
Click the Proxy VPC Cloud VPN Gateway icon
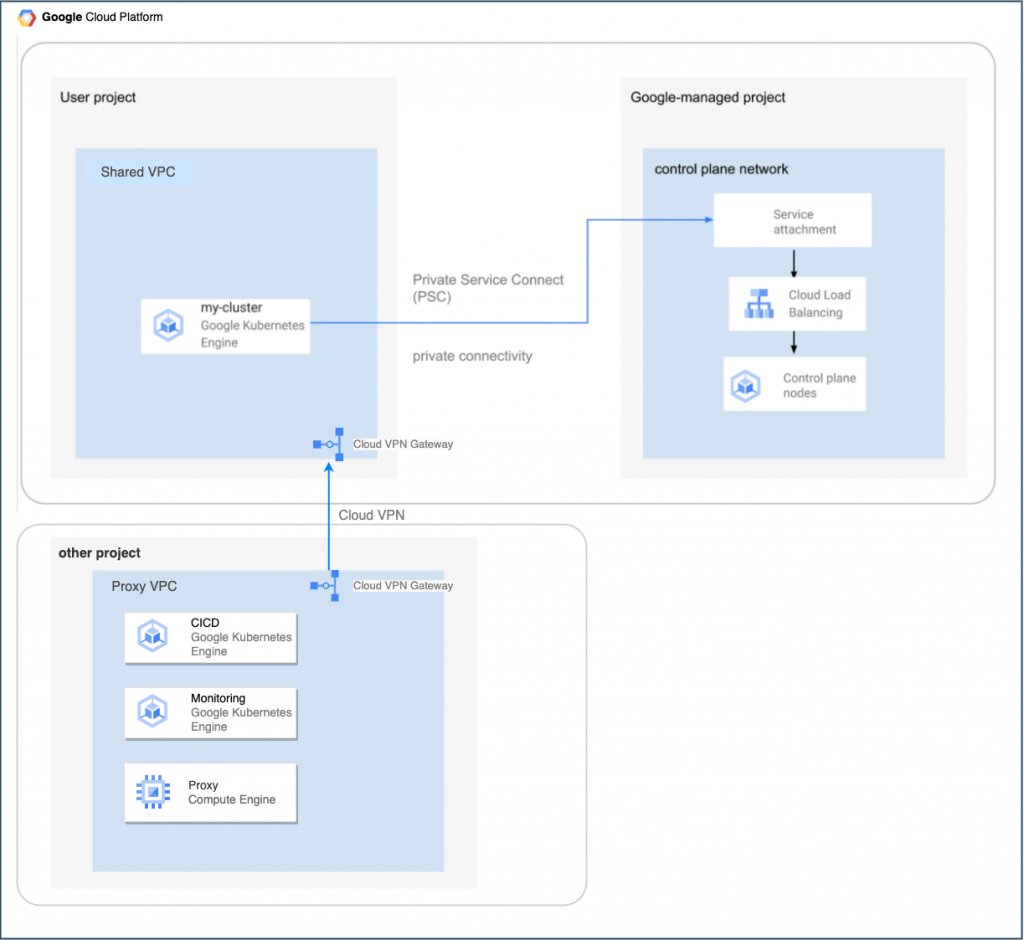325,585
